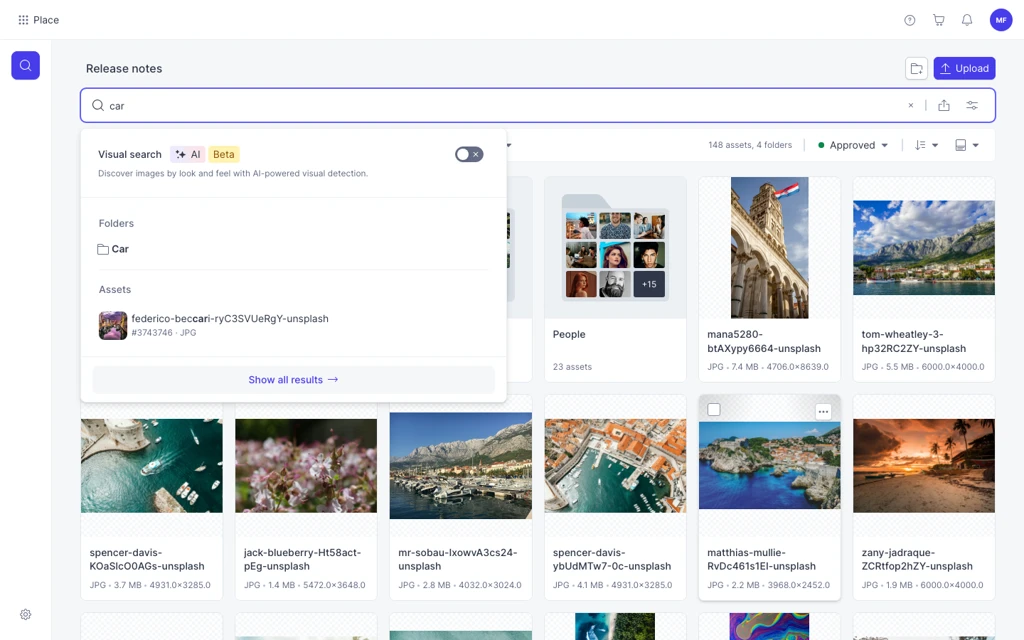The width and height of the screenshot is (1024, 640).
Task: Open the zany-jadraque-ZCRtfop2hZY-unsplash sunset image
Action: point(923,466)
